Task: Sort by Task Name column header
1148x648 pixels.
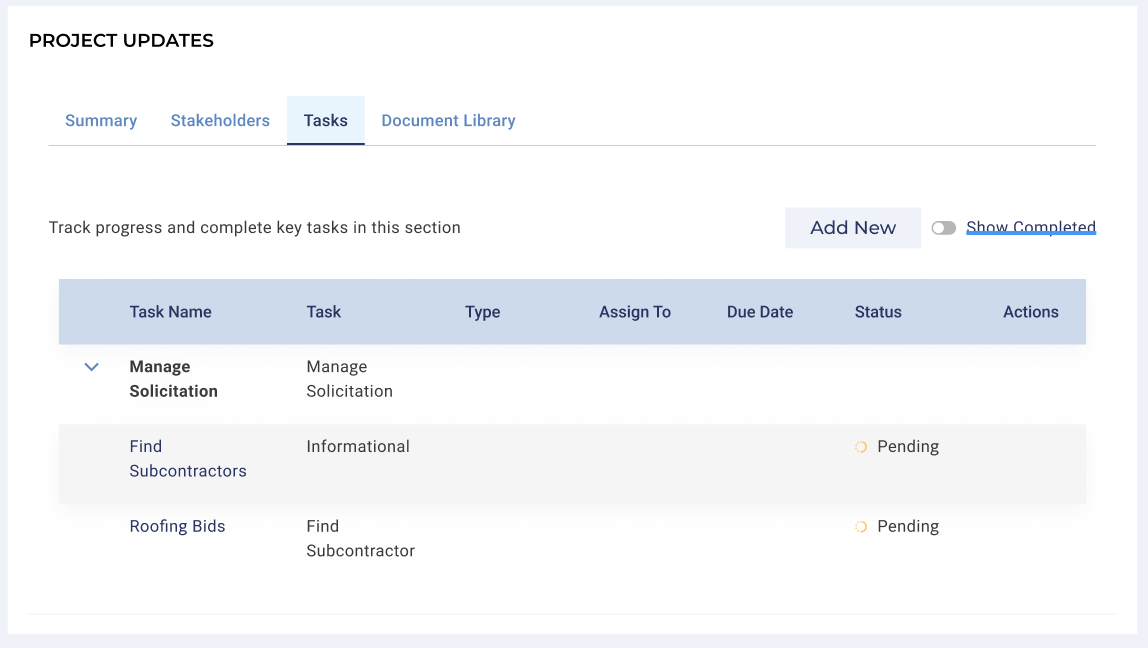Action: point(170,312)
